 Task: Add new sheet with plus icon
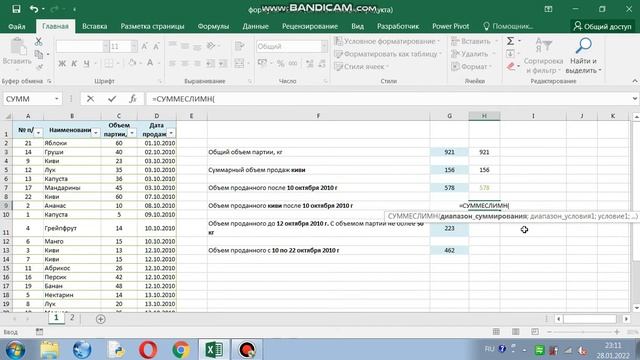coord(100,319)
